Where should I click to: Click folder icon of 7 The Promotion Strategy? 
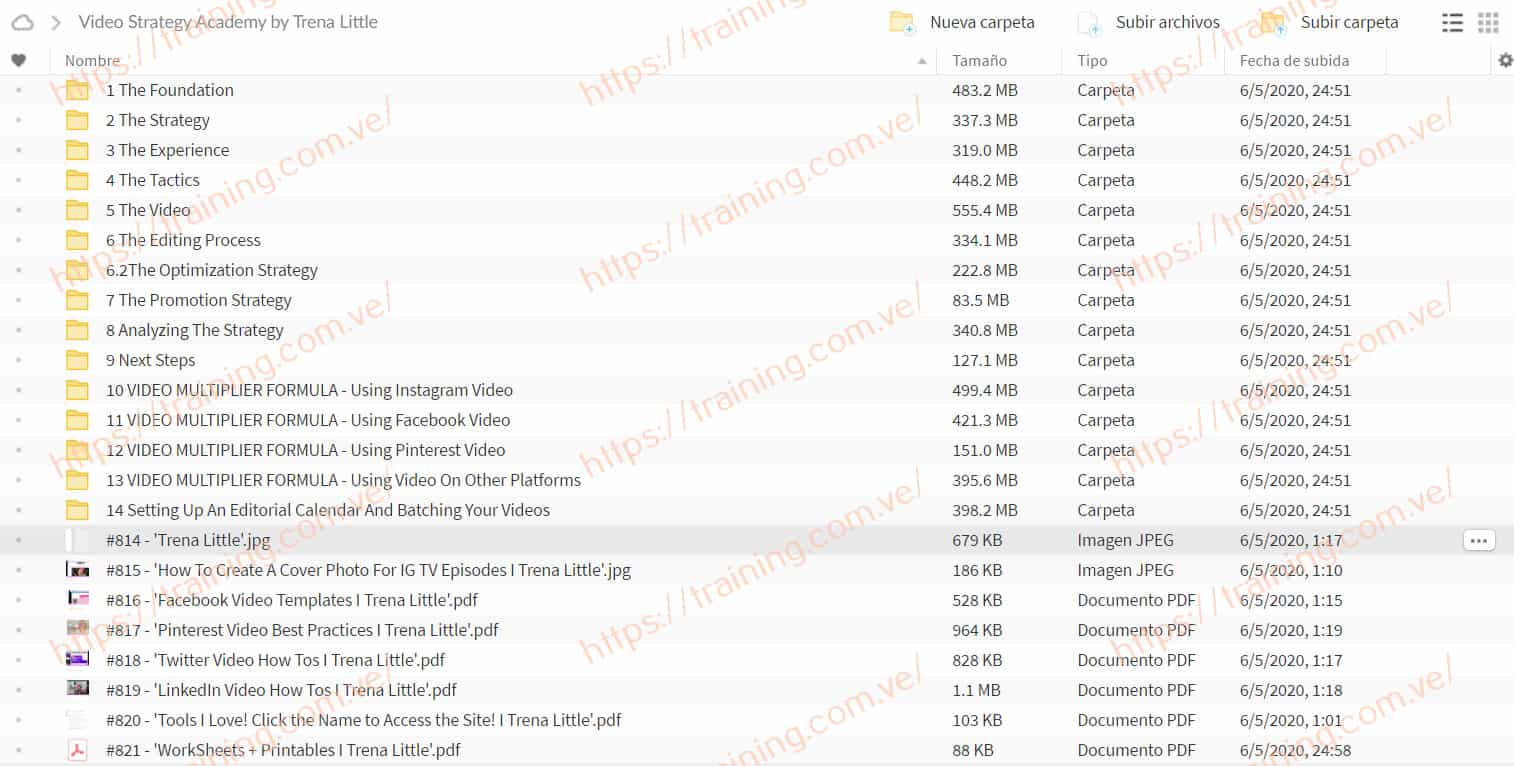(77, 300)
